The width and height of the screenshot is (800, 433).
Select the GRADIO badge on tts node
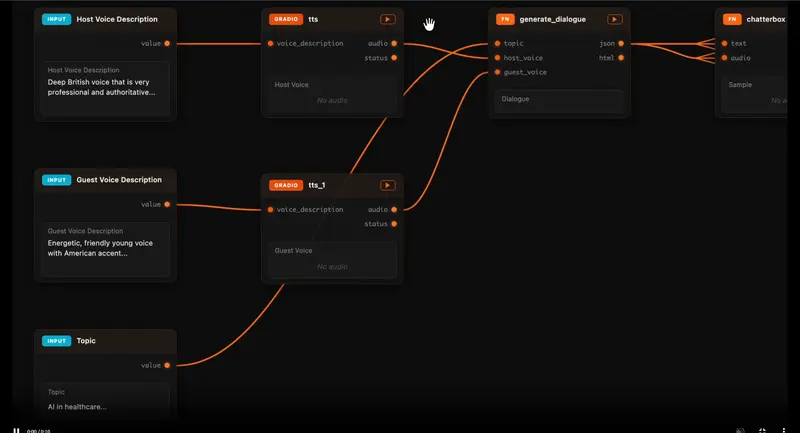click(x=285, y=19)
